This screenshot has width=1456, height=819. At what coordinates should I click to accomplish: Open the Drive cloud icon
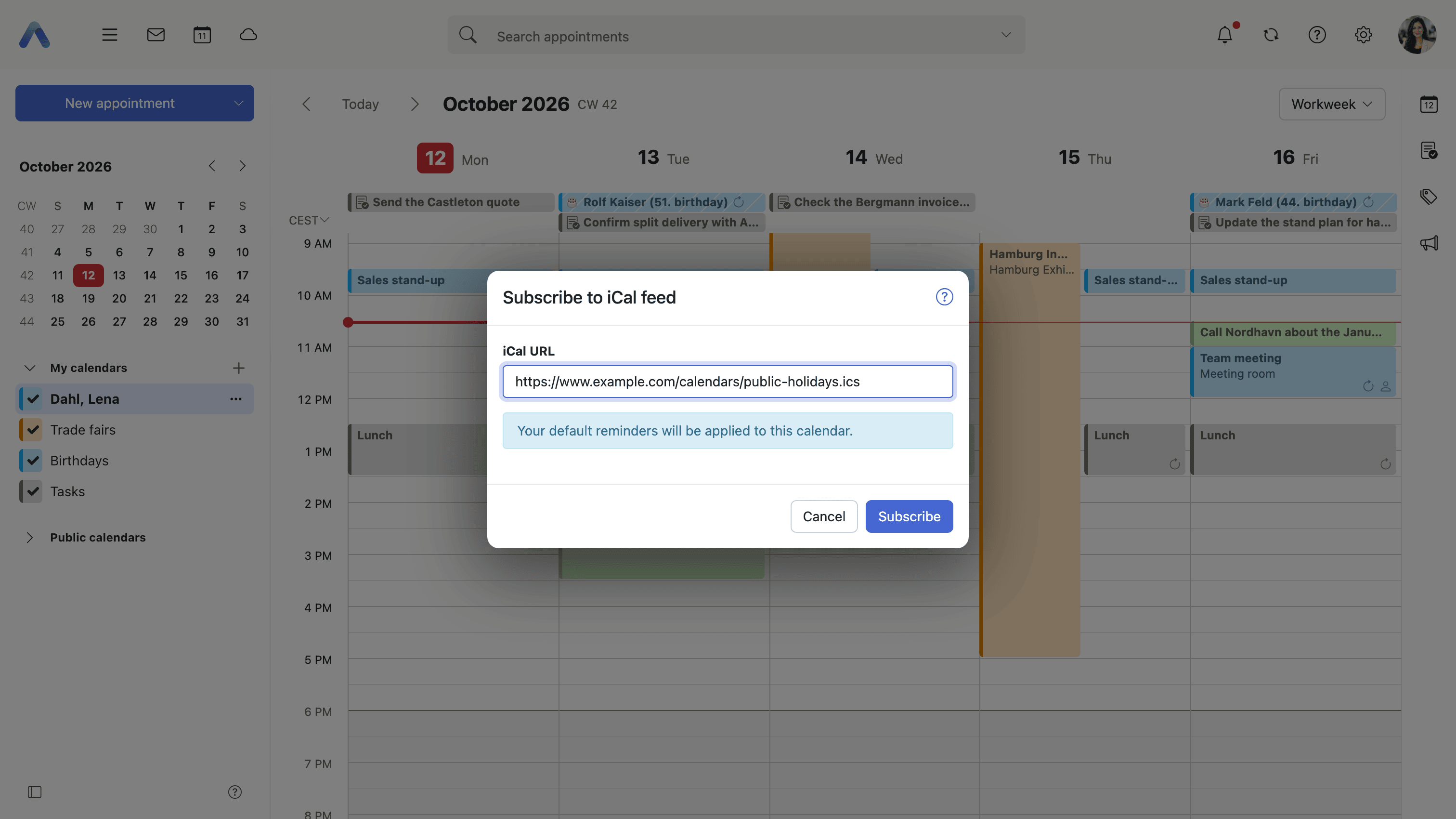point(248,35)
